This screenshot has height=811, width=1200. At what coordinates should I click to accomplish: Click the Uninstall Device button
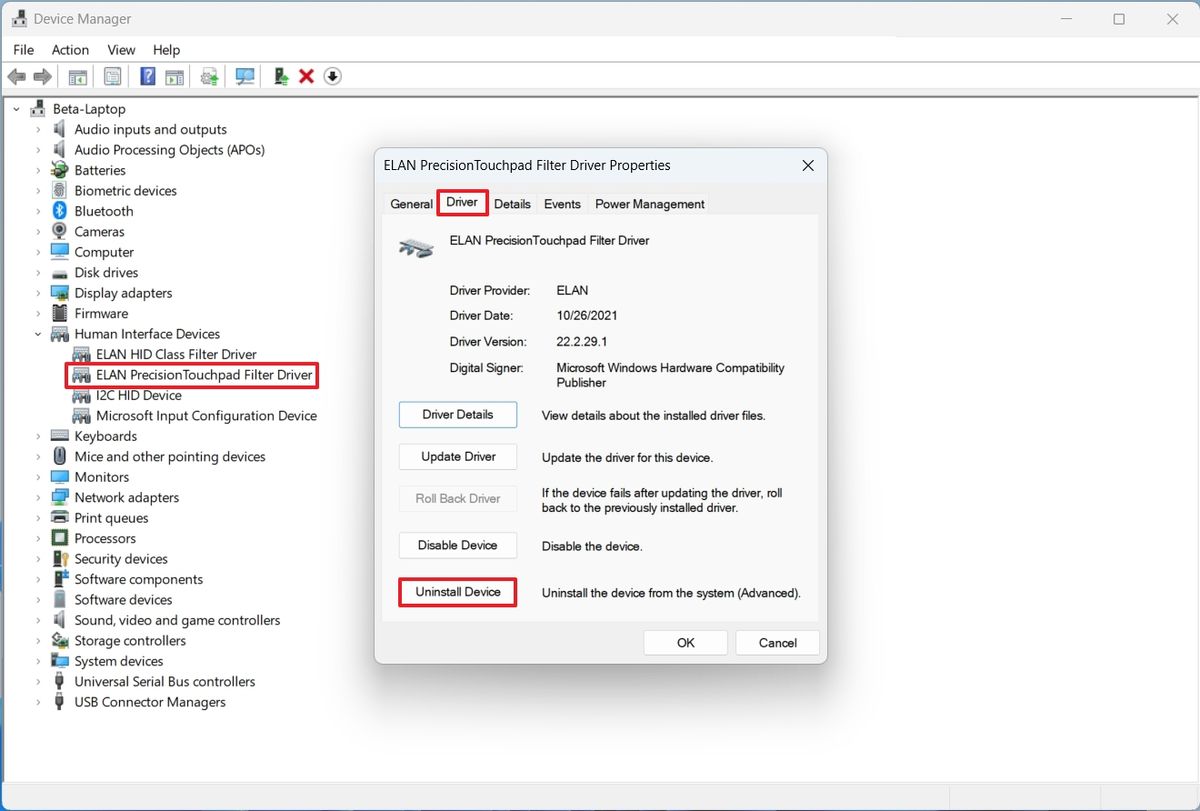[x=457, y=592]
